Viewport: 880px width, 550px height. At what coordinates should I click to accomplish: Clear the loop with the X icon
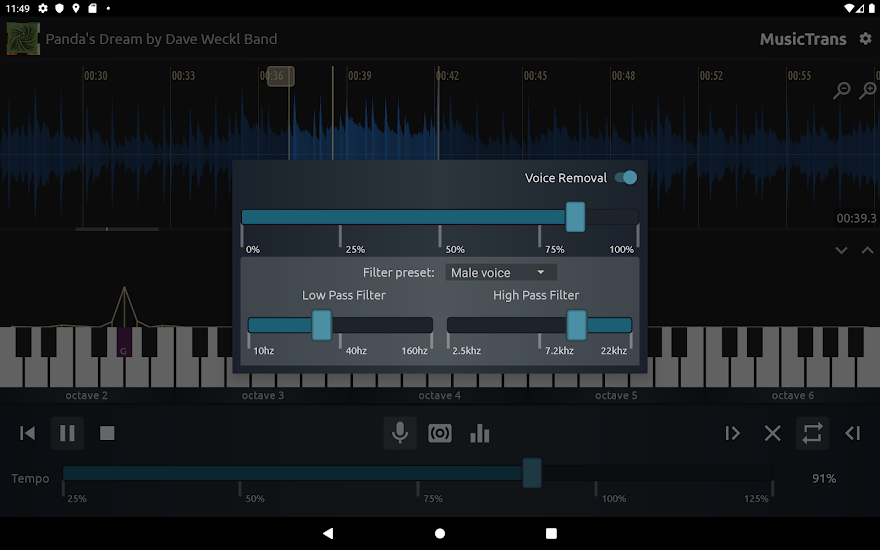[772, 433]
